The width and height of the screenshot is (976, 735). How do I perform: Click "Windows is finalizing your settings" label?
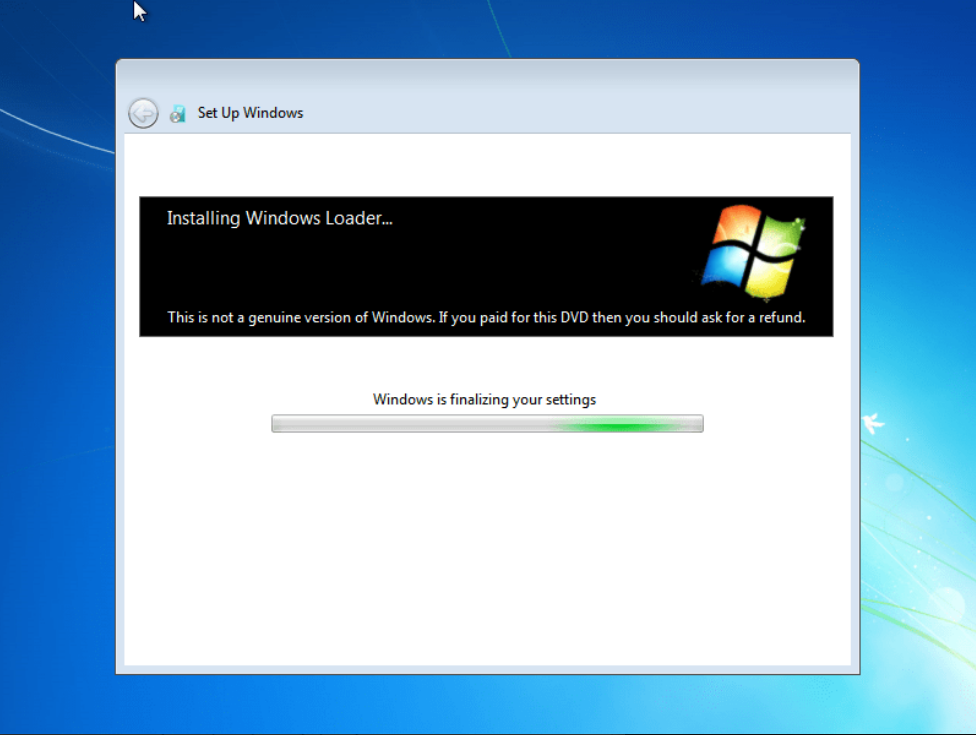[x=484, y=400]
